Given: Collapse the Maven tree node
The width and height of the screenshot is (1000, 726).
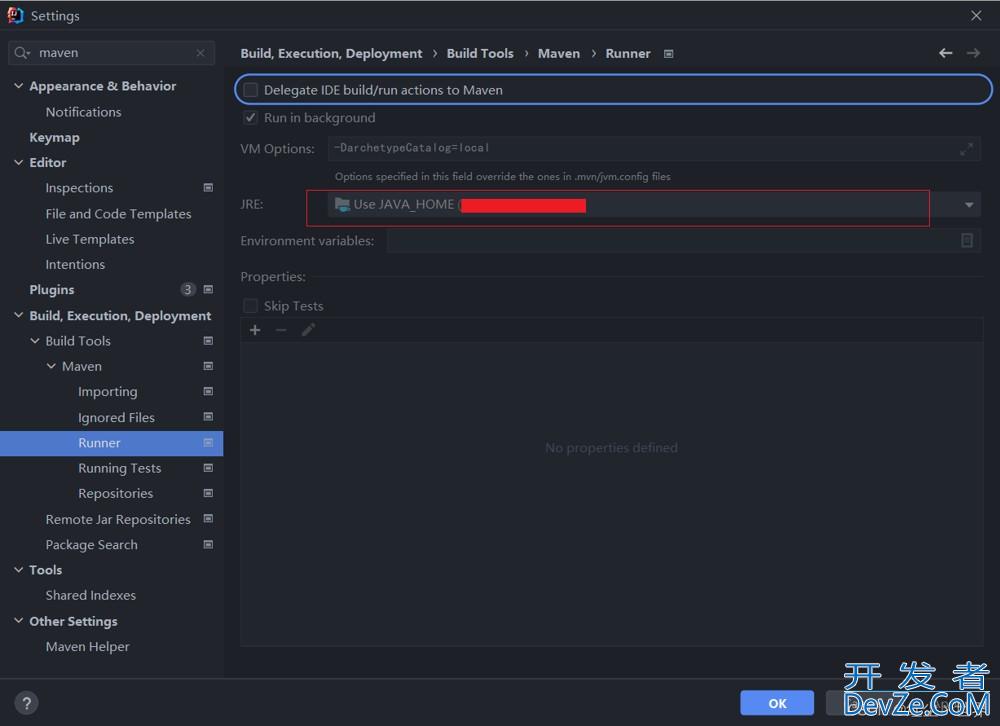Looking at the screenshot, I should point(51,366).
